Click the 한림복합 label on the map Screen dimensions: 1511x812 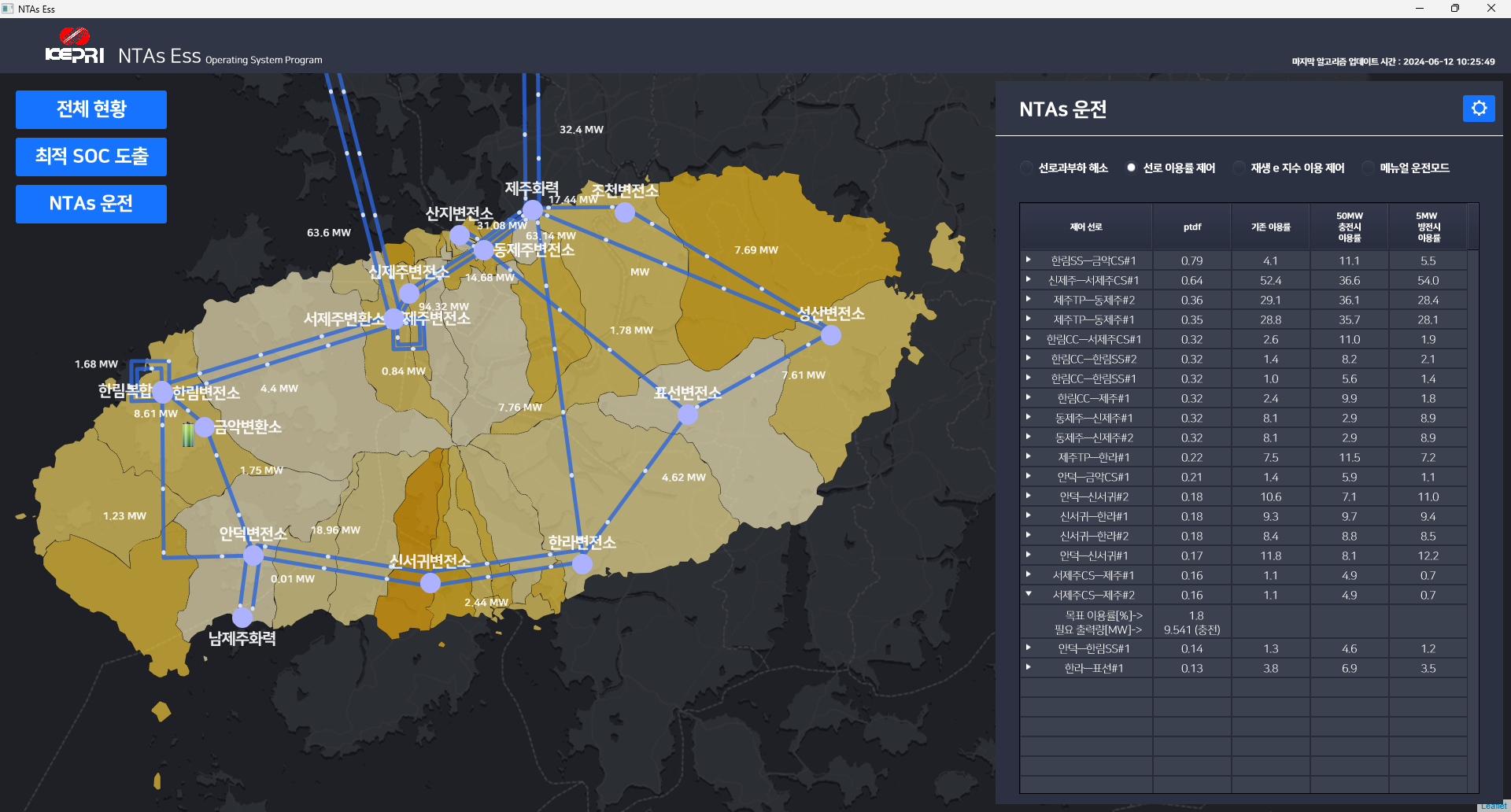(125, 390)
